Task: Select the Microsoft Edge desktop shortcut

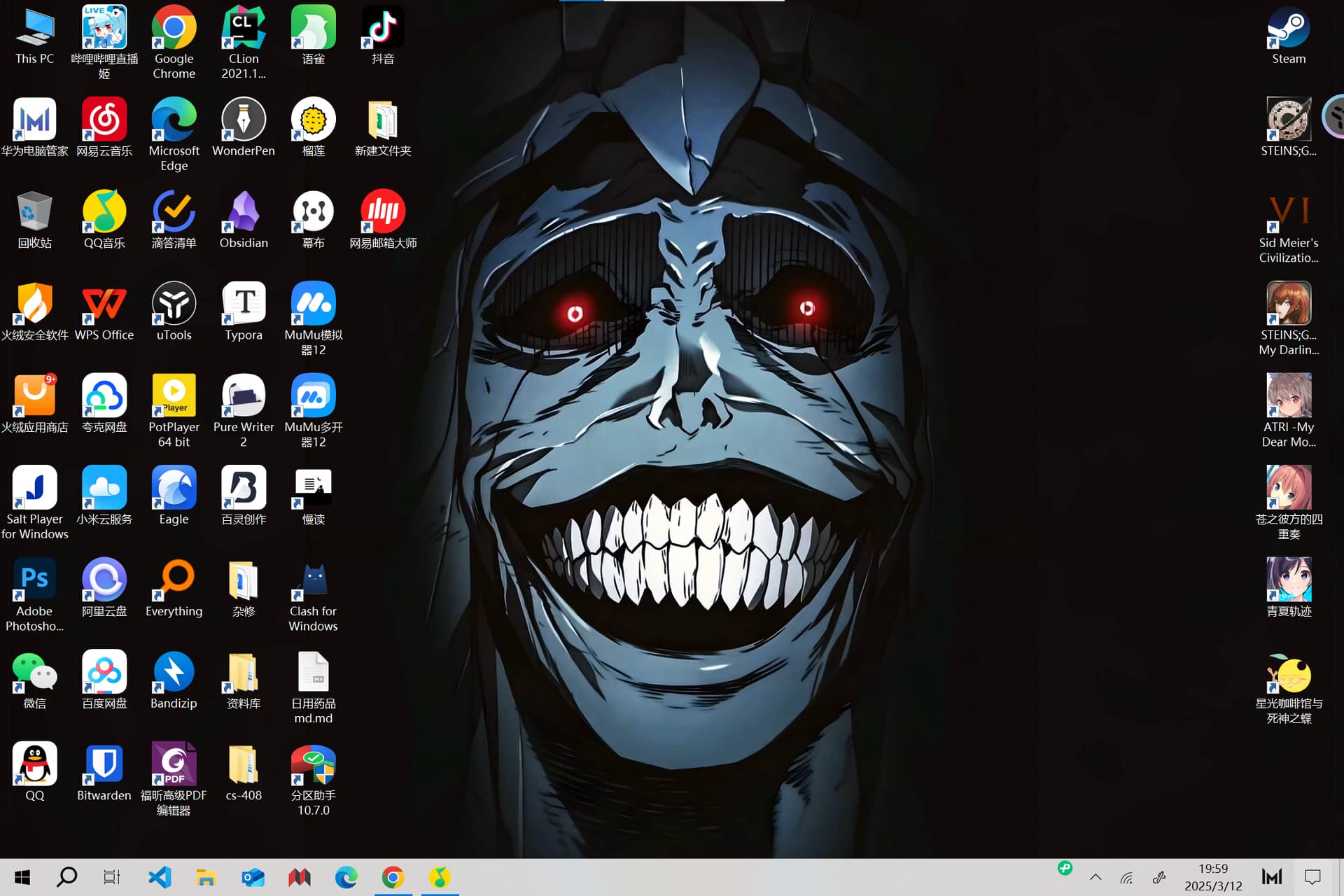Action: point(174,134)
